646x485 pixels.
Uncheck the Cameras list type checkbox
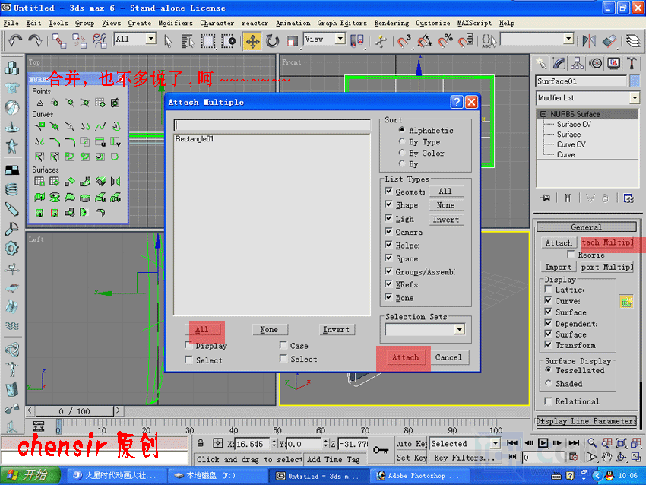[389, 231]
